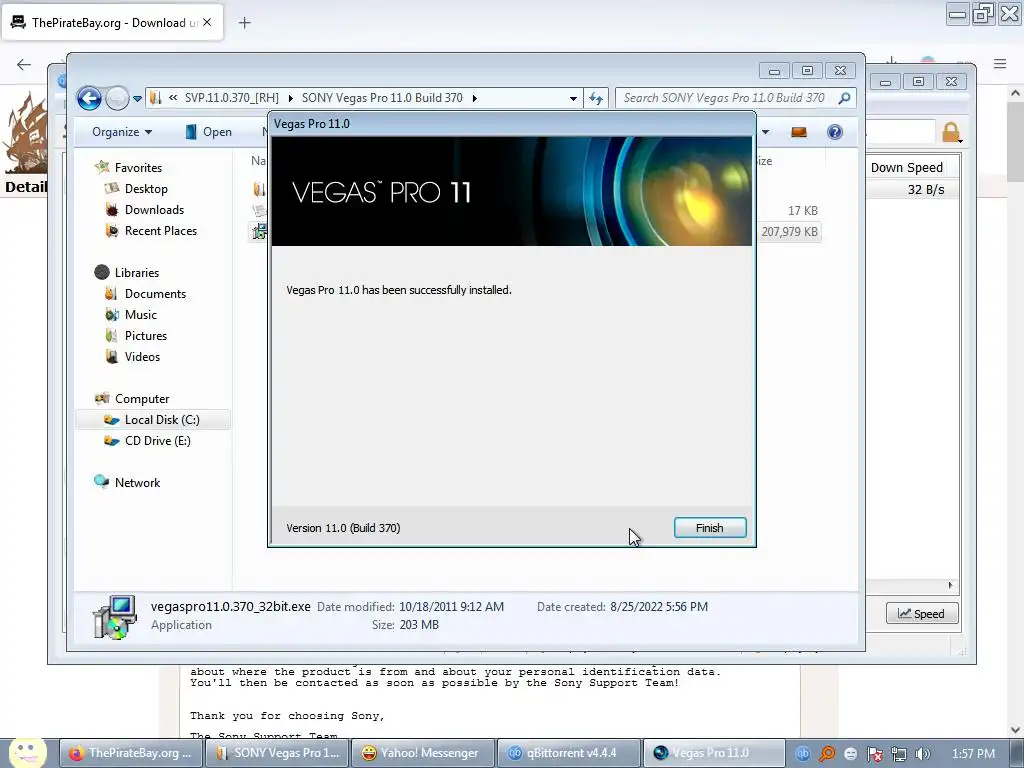The height and width of the screenshot is (768, 1024).
Task: Show the preview pane in Explorer
Action: [799, 132]
